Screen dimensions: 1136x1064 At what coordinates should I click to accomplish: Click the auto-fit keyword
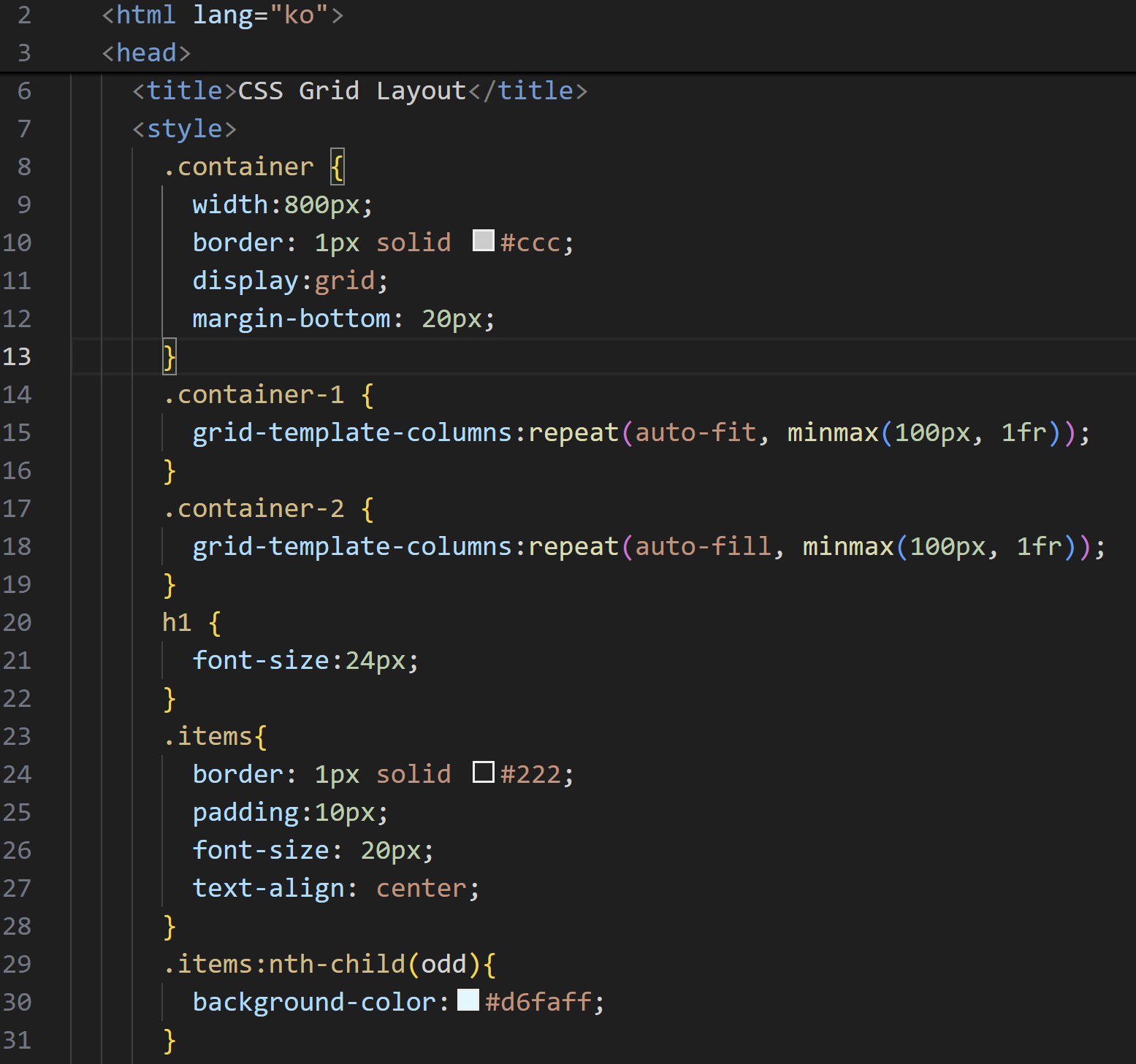(x=695, y=433)
